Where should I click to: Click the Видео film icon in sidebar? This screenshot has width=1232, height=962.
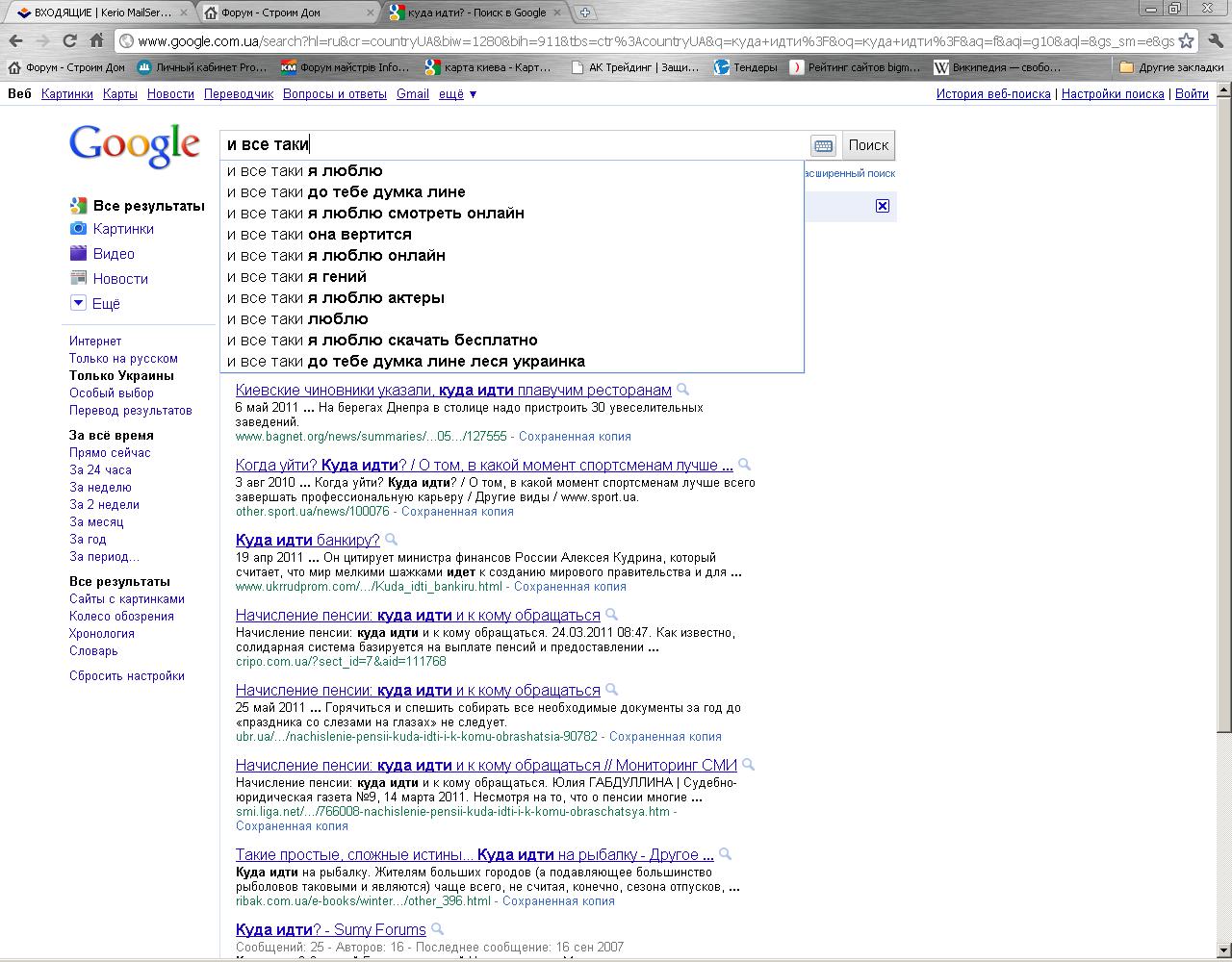click(x=78, y=254)
